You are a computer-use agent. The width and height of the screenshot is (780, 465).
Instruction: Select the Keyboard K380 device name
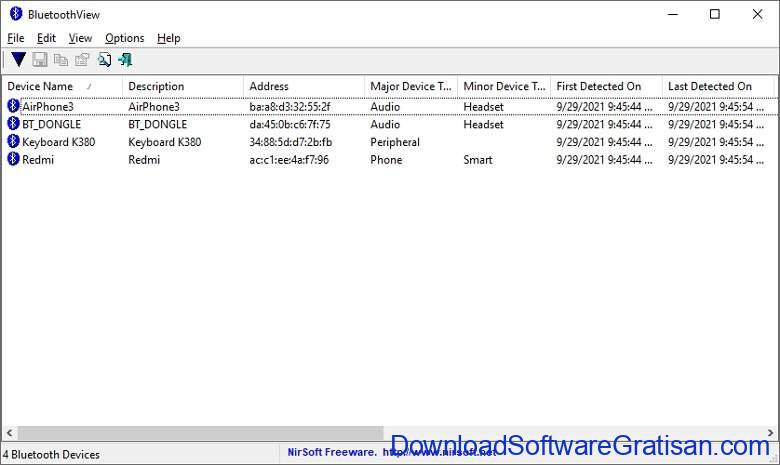click(59, 142)
